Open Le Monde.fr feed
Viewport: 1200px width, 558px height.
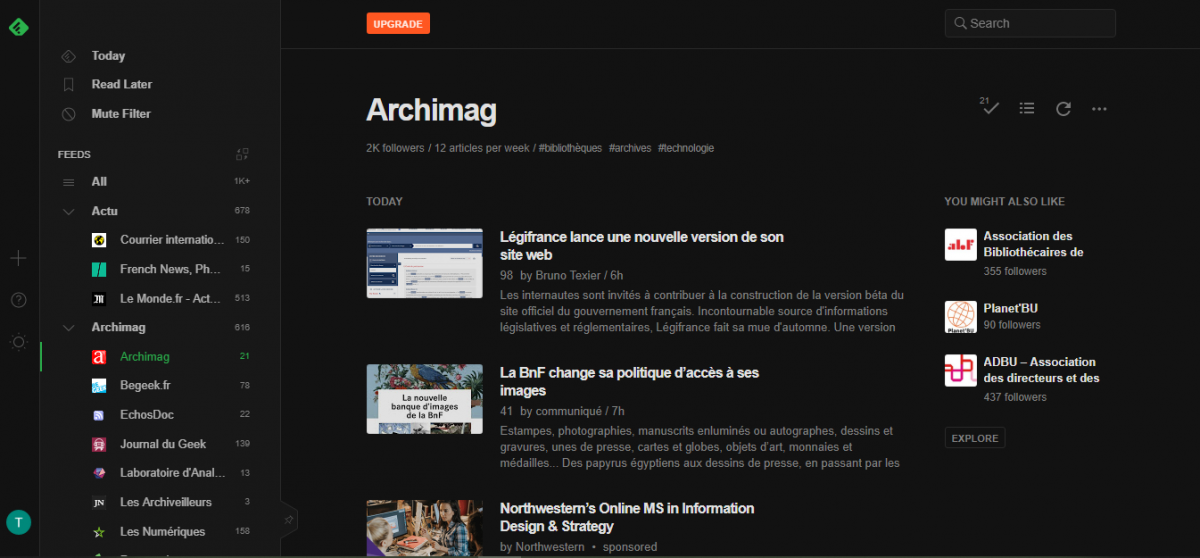tap(171, 298)
